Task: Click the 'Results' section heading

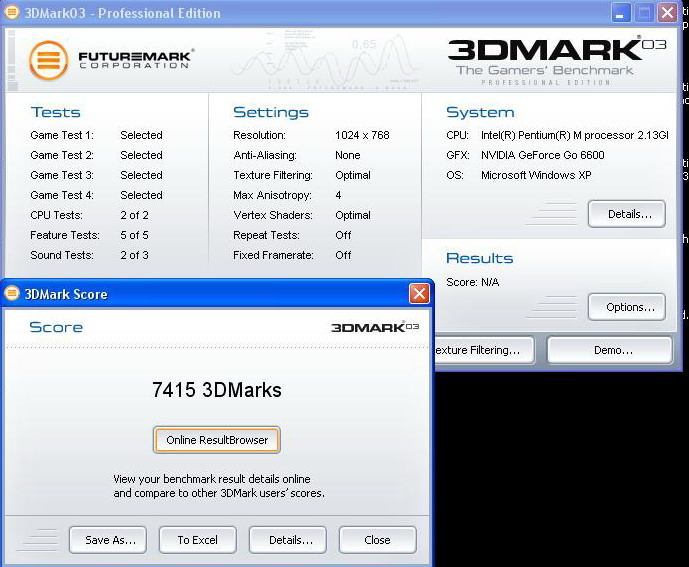Action: [x=479, y=258]
